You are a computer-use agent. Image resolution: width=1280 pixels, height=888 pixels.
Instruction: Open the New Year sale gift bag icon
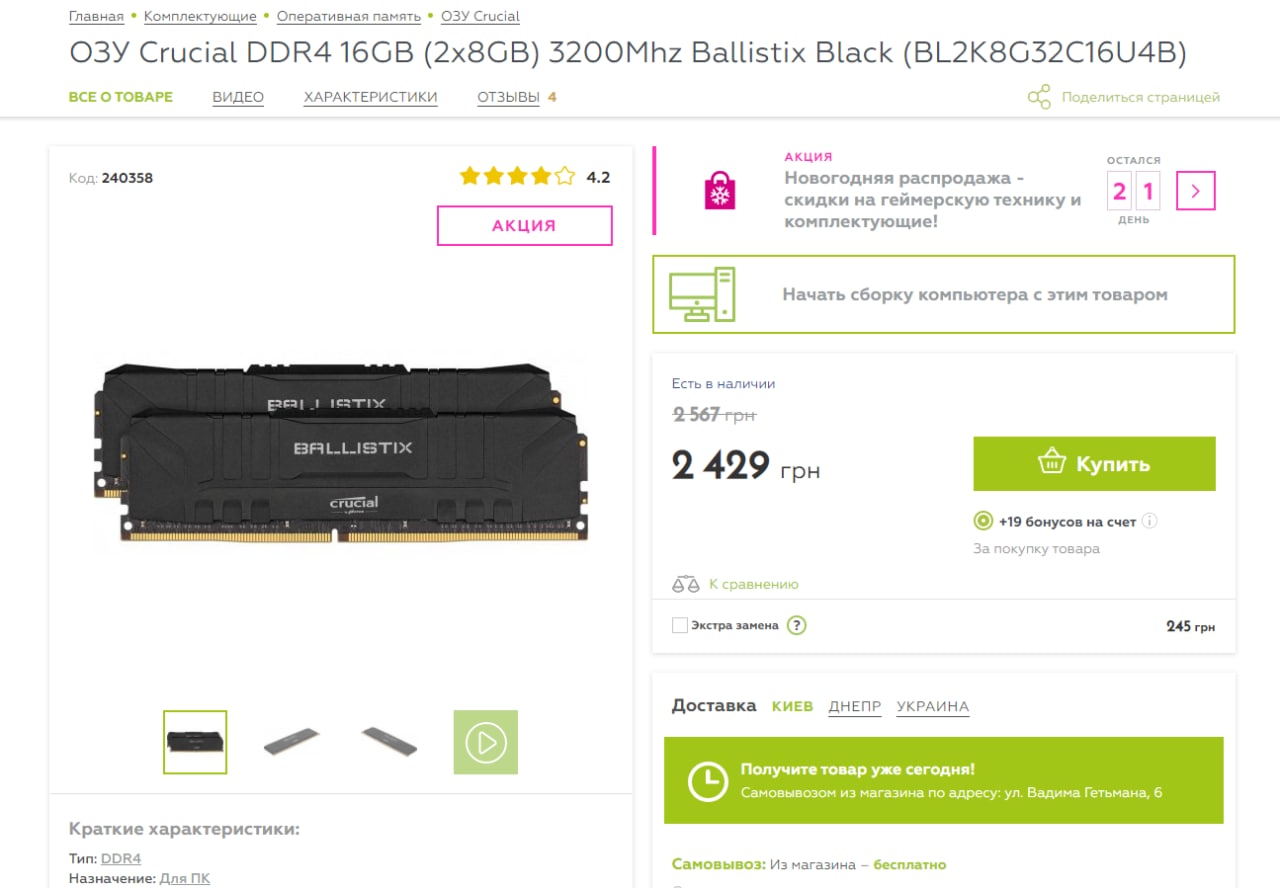pos(720,190)
